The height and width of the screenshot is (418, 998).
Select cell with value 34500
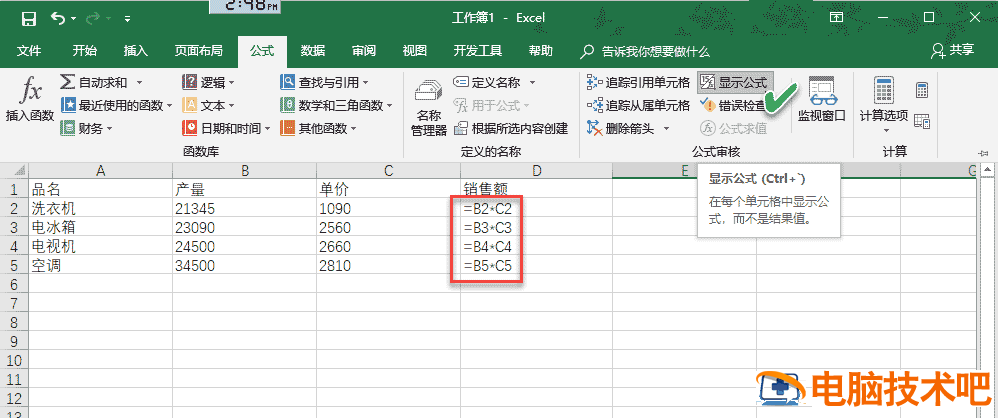pyautogui.click(x=244, y=265)
